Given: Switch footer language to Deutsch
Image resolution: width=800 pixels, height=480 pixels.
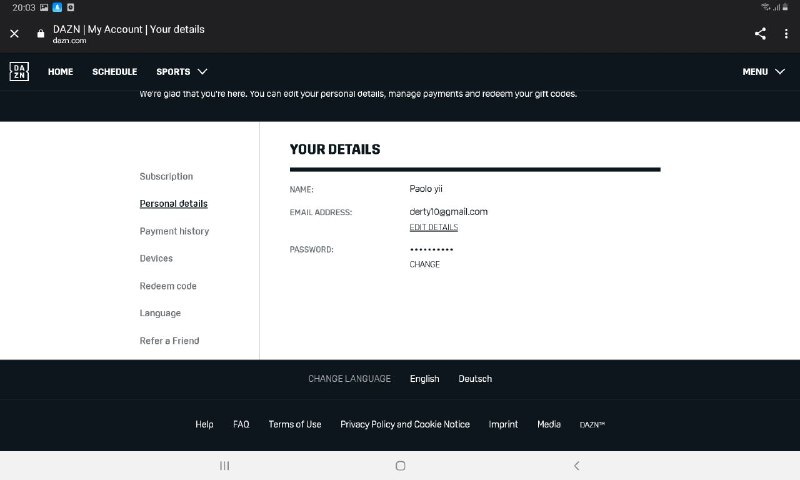Looking at the screenshot, I should (x=475, y=379).
